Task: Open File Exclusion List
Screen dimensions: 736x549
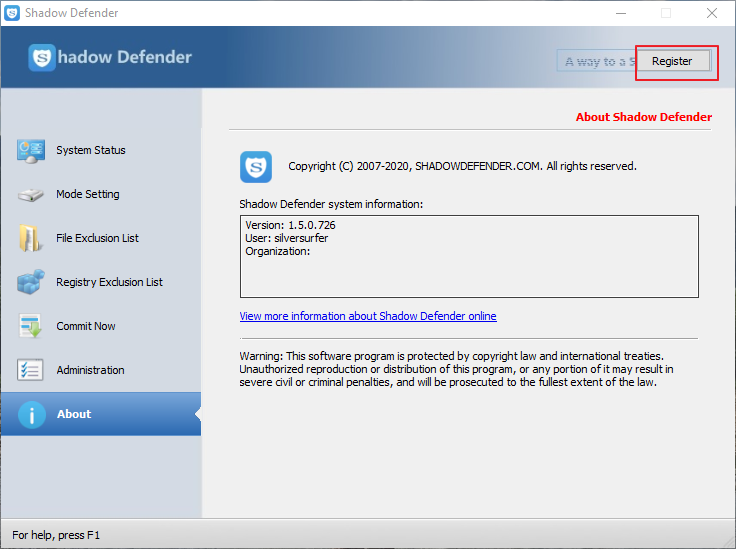Action: coord(101,238)
